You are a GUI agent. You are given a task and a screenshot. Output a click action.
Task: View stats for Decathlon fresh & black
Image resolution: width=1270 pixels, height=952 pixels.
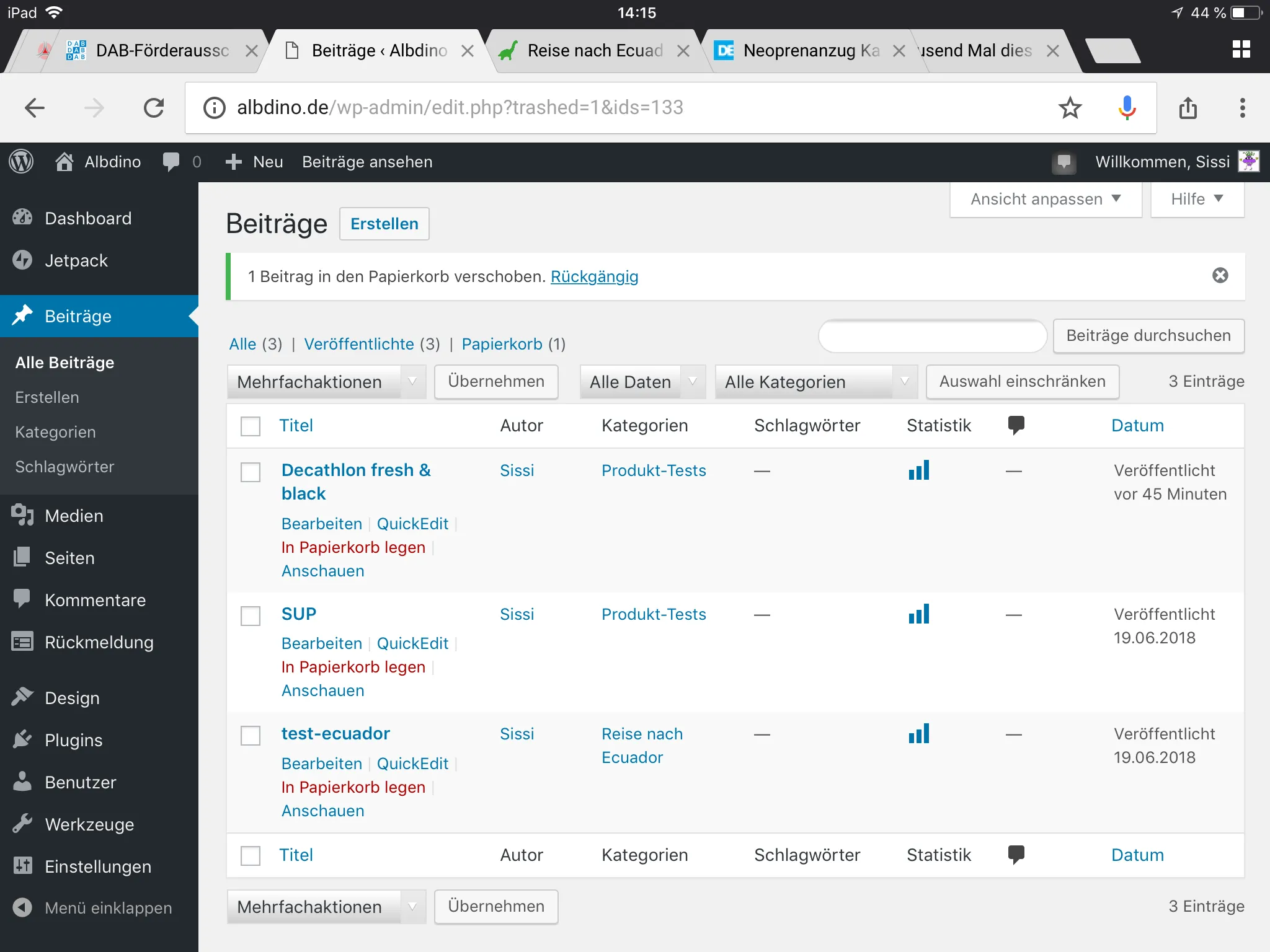click(x=919, y=470)
